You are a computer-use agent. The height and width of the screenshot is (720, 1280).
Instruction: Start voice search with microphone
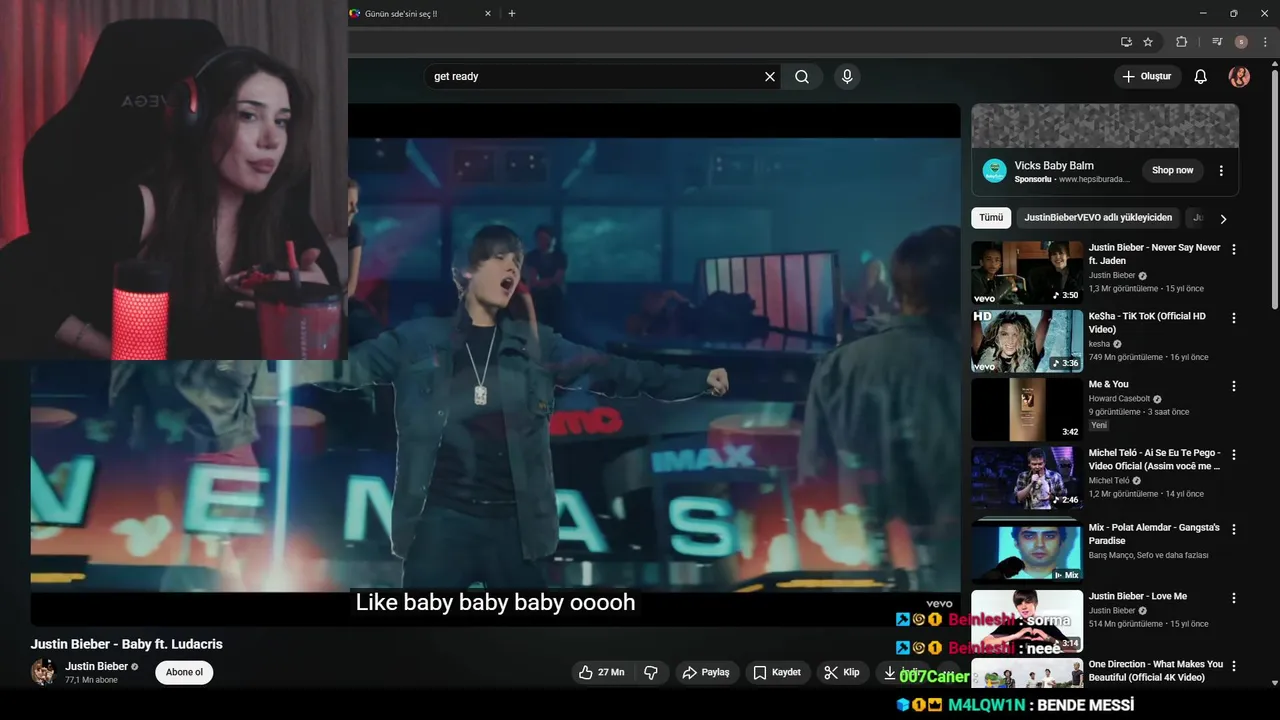pyautogui.click(x=847, y=76)
